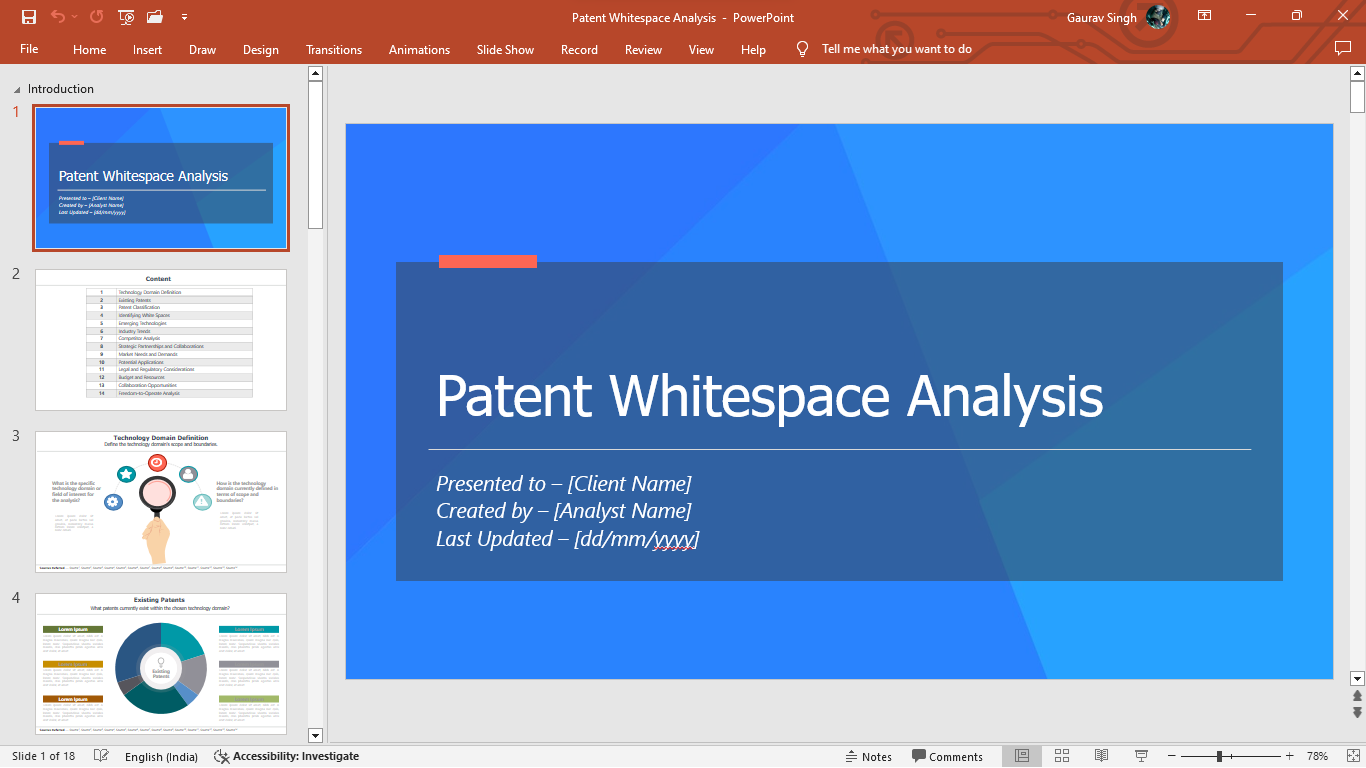The height and width of the screenshot is (768, 1366).
Task: Click the Undo arrow icon
Action: tap(57, 17)
